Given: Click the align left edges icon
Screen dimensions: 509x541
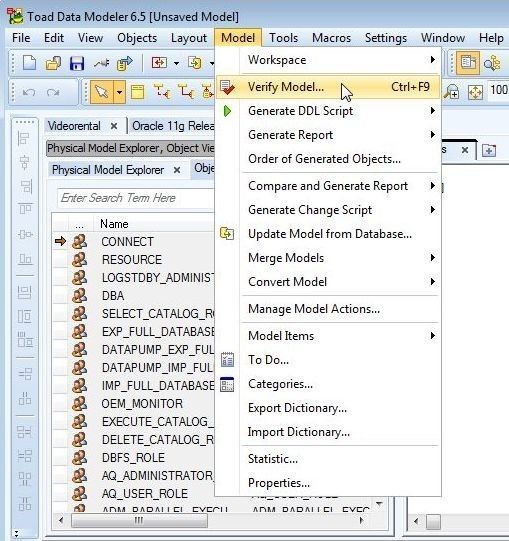Looking at the screenshot, I should click(25, 139).
